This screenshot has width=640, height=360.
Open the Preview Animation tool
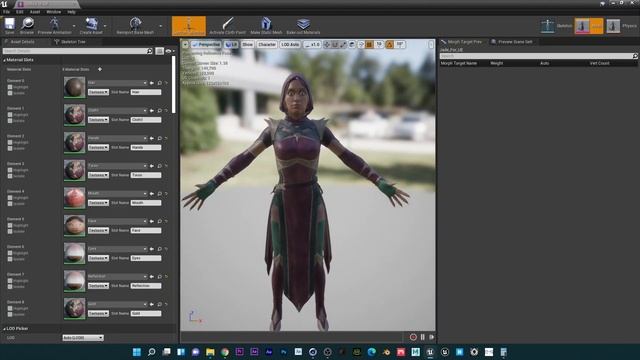coord(54,25)
